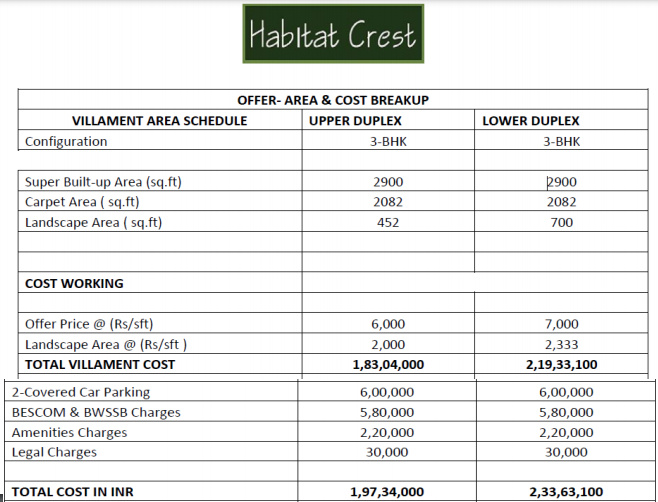Click villament cost 1,83,04,000
This screenshot has height=502, width=658.
click(388, 365)
